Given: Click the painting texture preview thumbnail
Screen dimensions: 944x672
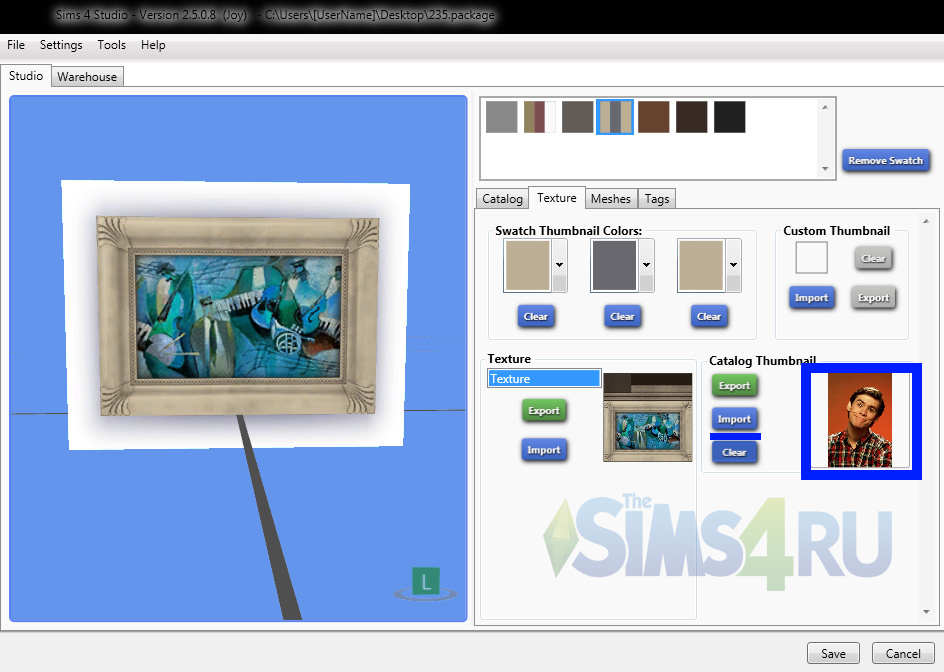Looking at the screenshot, I should tap(647, 416).
